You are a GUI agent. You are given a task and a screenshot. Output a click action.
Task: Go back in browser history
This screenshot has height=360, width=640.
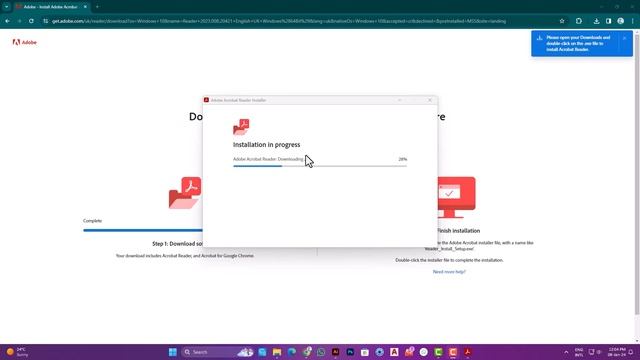tap(8, 21)
